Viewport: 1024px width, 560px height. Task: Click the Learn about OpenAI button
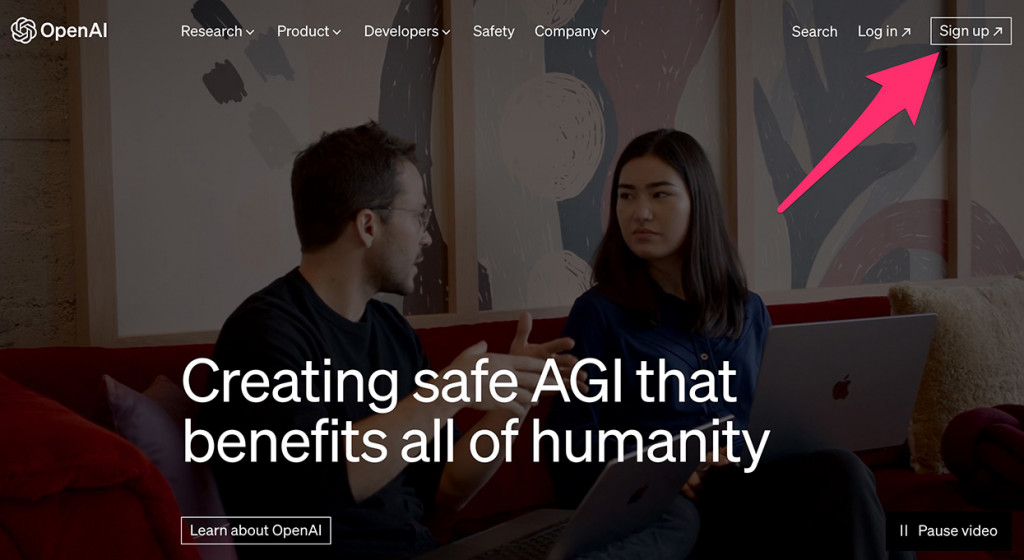(256, 531)
